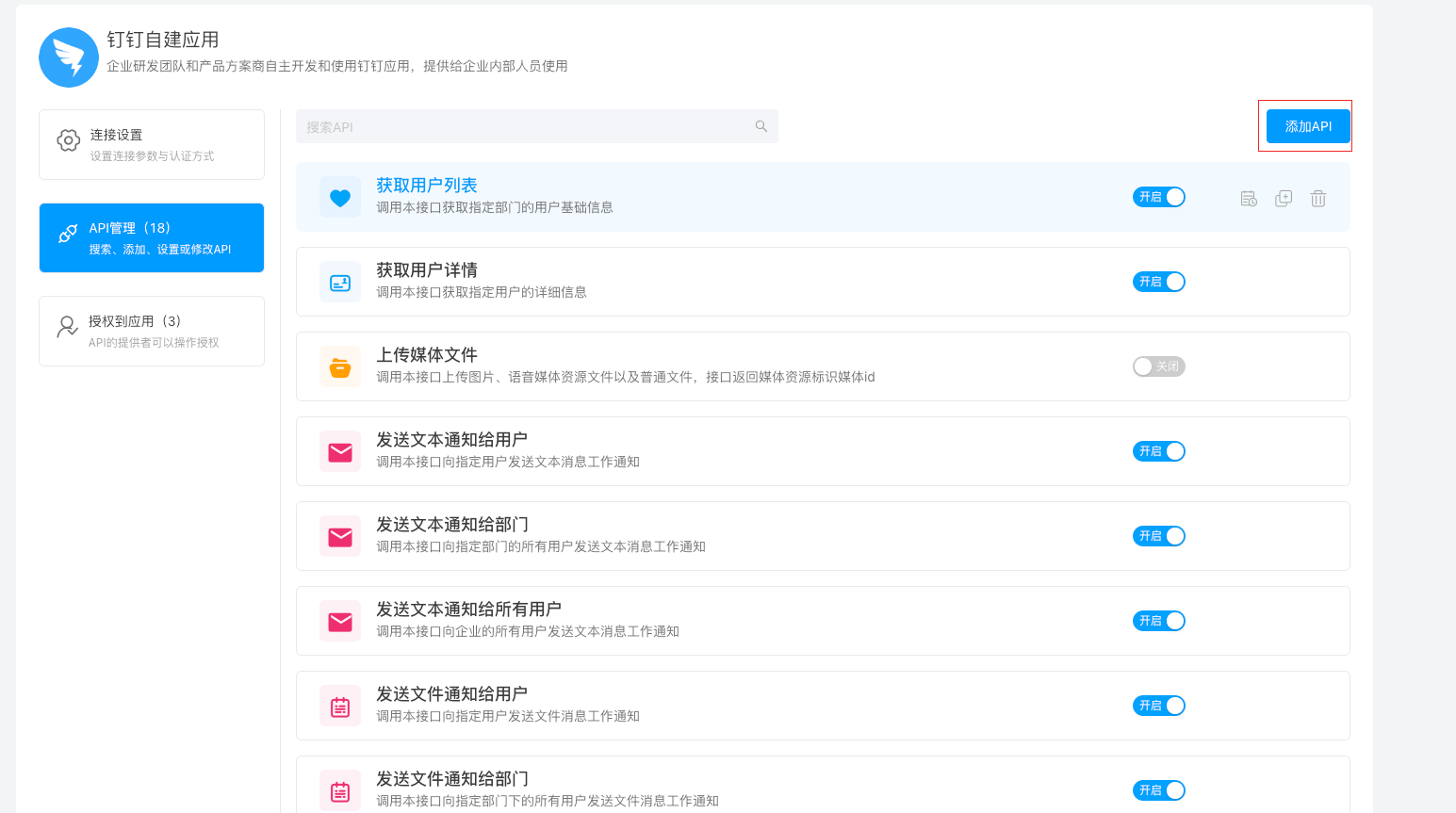This screenshot has height=813, width=1456.
Task: Click the duplicate icon for 获取用户列表
Action: point(1284,198)
